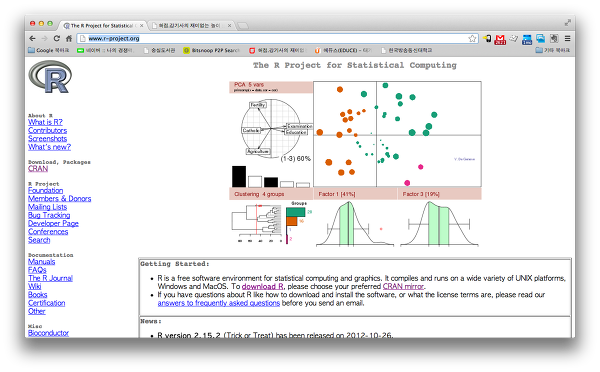Open the Books link

pyautogui.click(x=38, y=295)
